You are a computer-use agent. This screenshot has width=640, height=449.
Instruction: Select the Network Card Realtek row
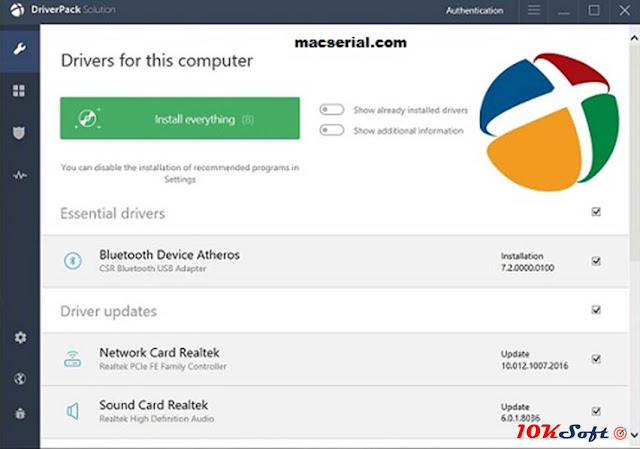[300, 359]
